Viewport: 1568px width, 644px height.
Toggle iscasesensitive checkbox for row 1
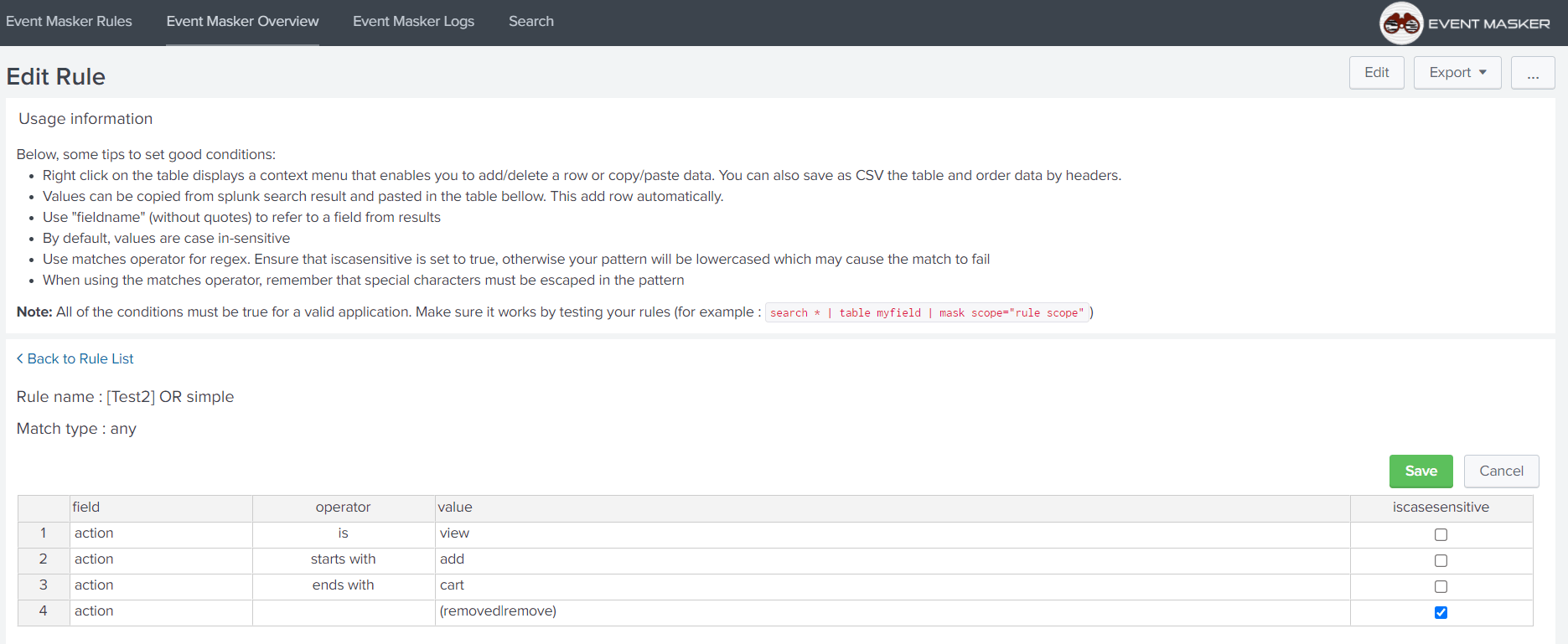click(1441, 535)
